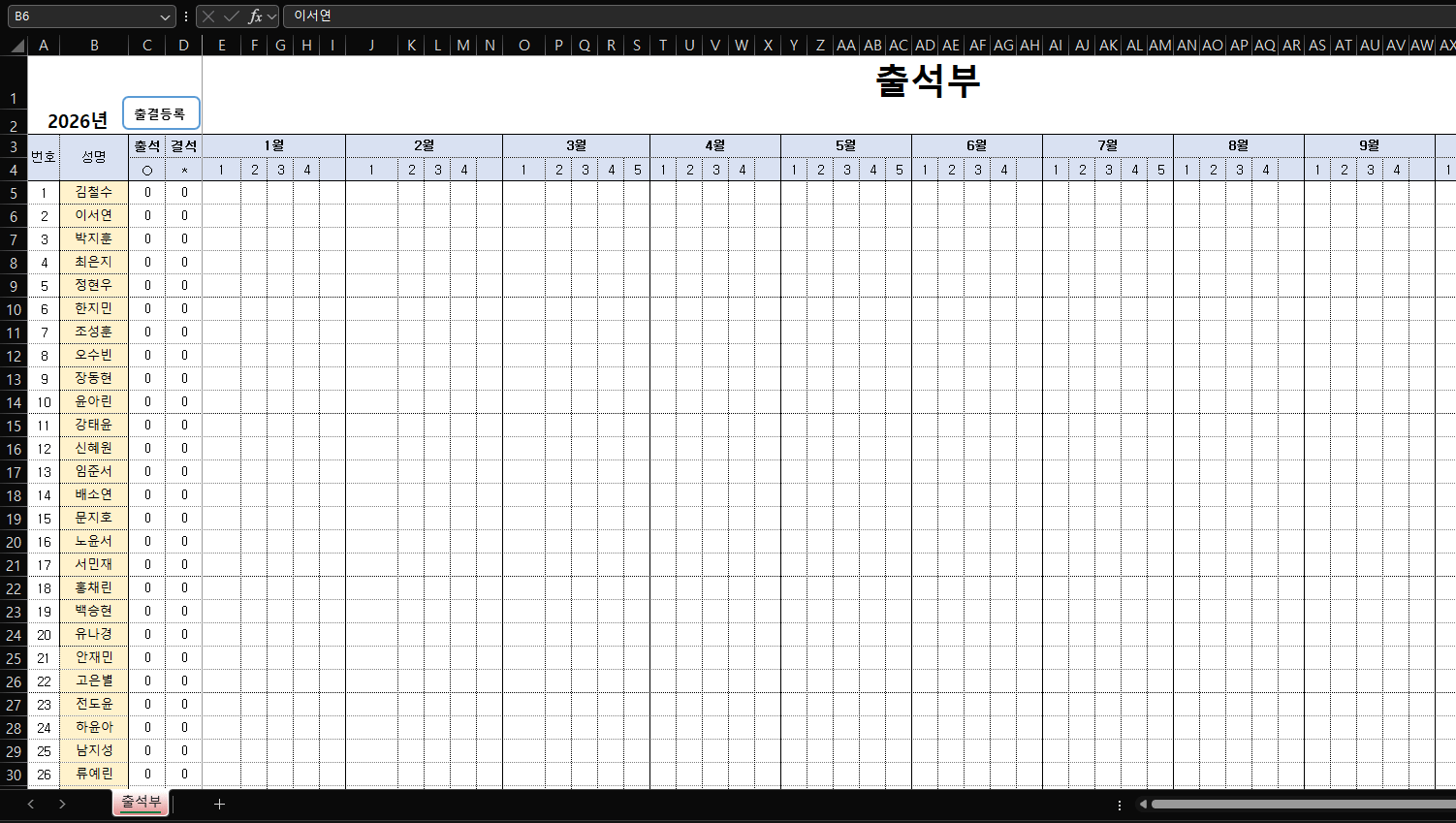Click the Cancel (X) icon in formula bar
Viewport: 1456px width, 823px height.
207,16
